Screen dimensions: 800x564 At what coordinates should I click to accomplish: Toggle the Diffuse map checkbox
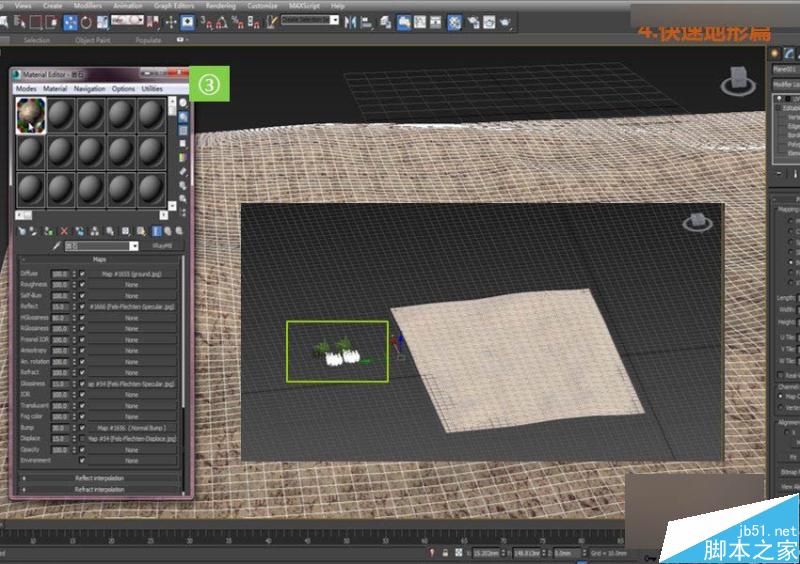point(81,273)
